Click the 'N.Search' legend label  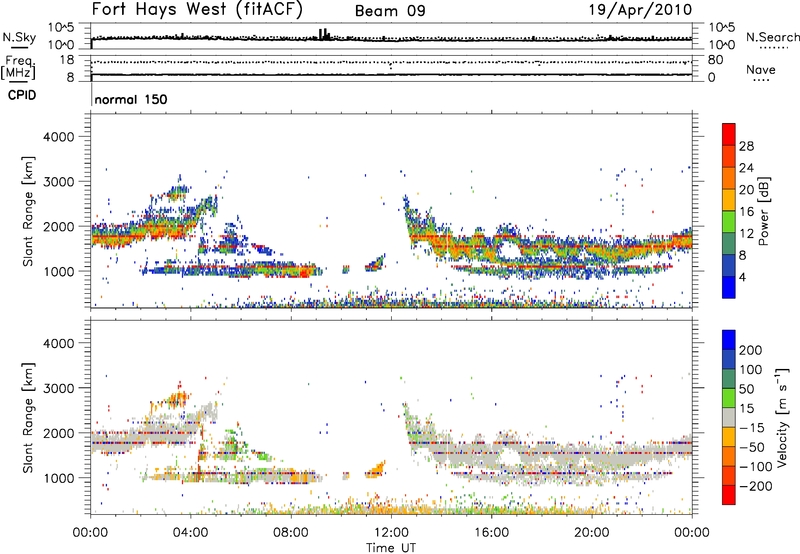click(x=772, y=37)
